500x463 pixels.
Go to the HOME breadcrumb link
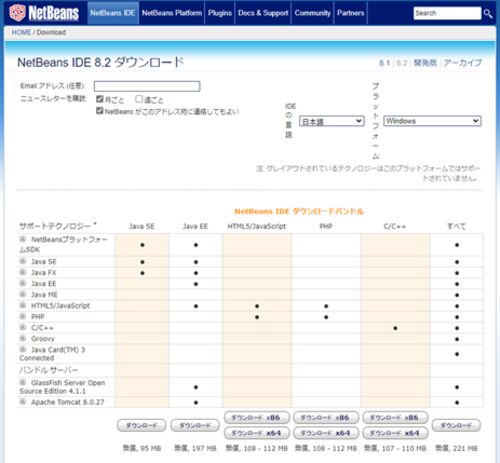coord(21,32)
